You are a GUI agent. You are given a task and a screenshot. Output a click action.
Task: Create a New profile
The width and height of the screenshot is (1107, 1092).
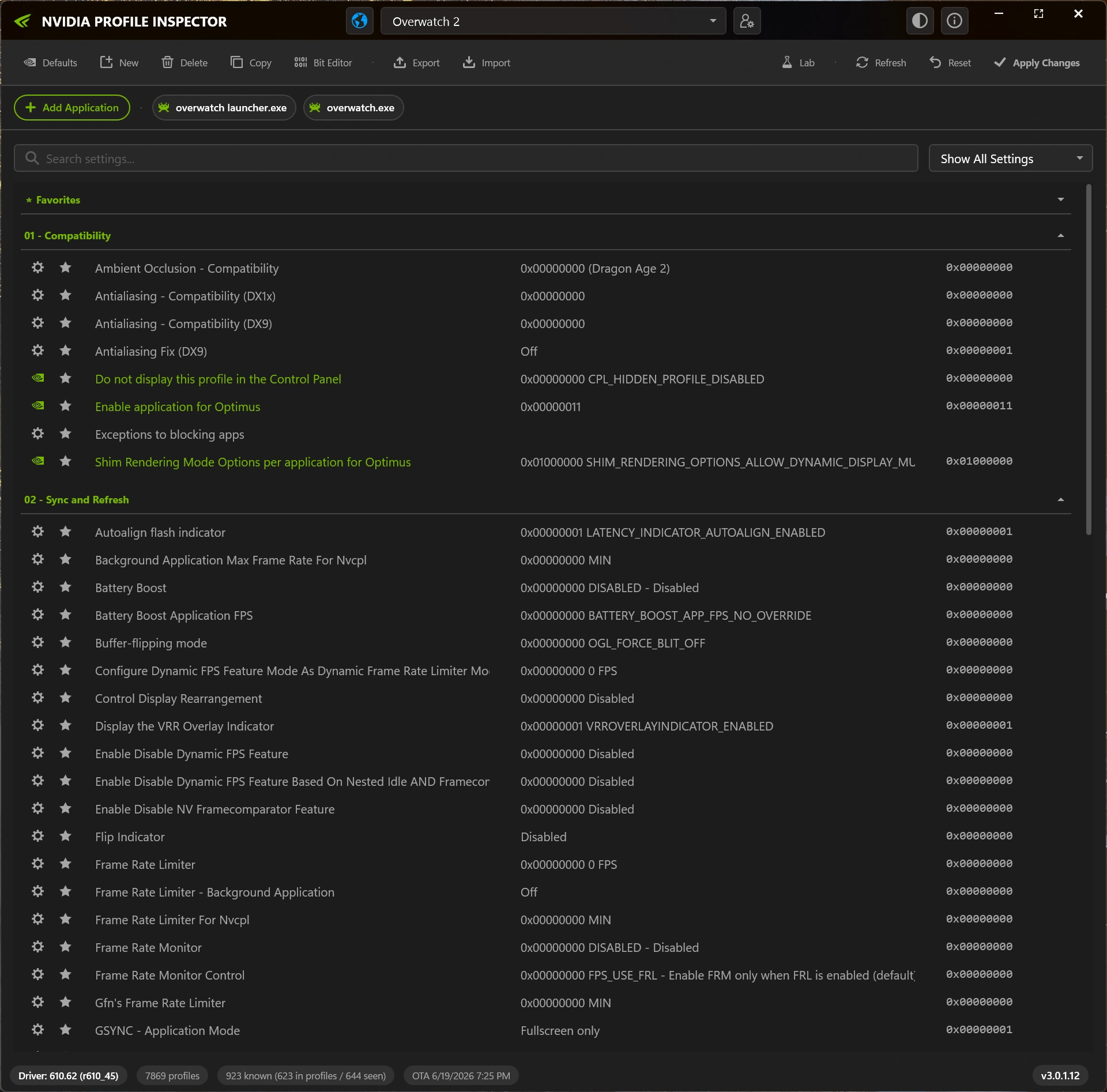pyautogui.click(x=119, y=62)
